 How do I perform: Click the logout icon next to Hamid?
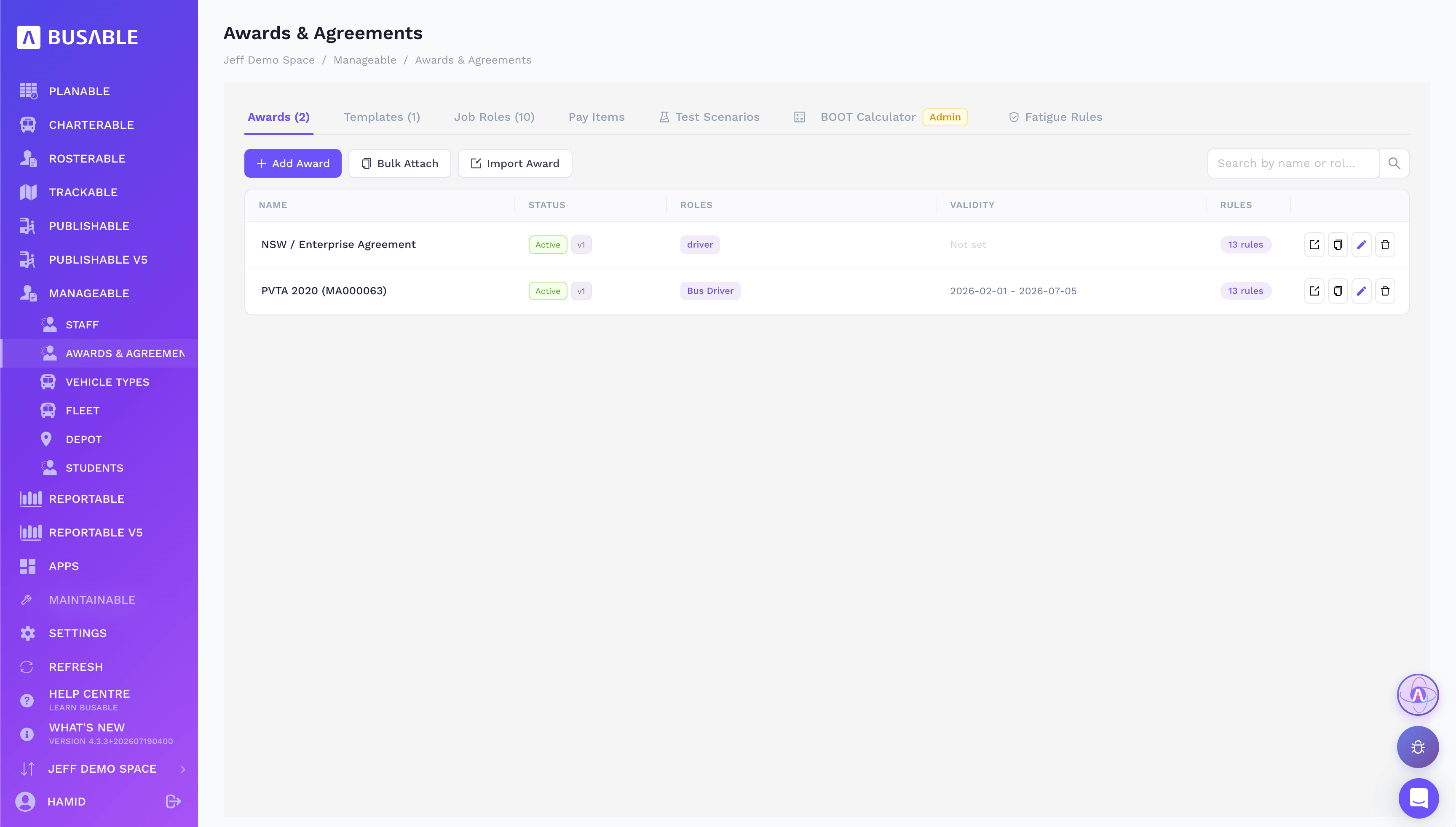point(173,801)
